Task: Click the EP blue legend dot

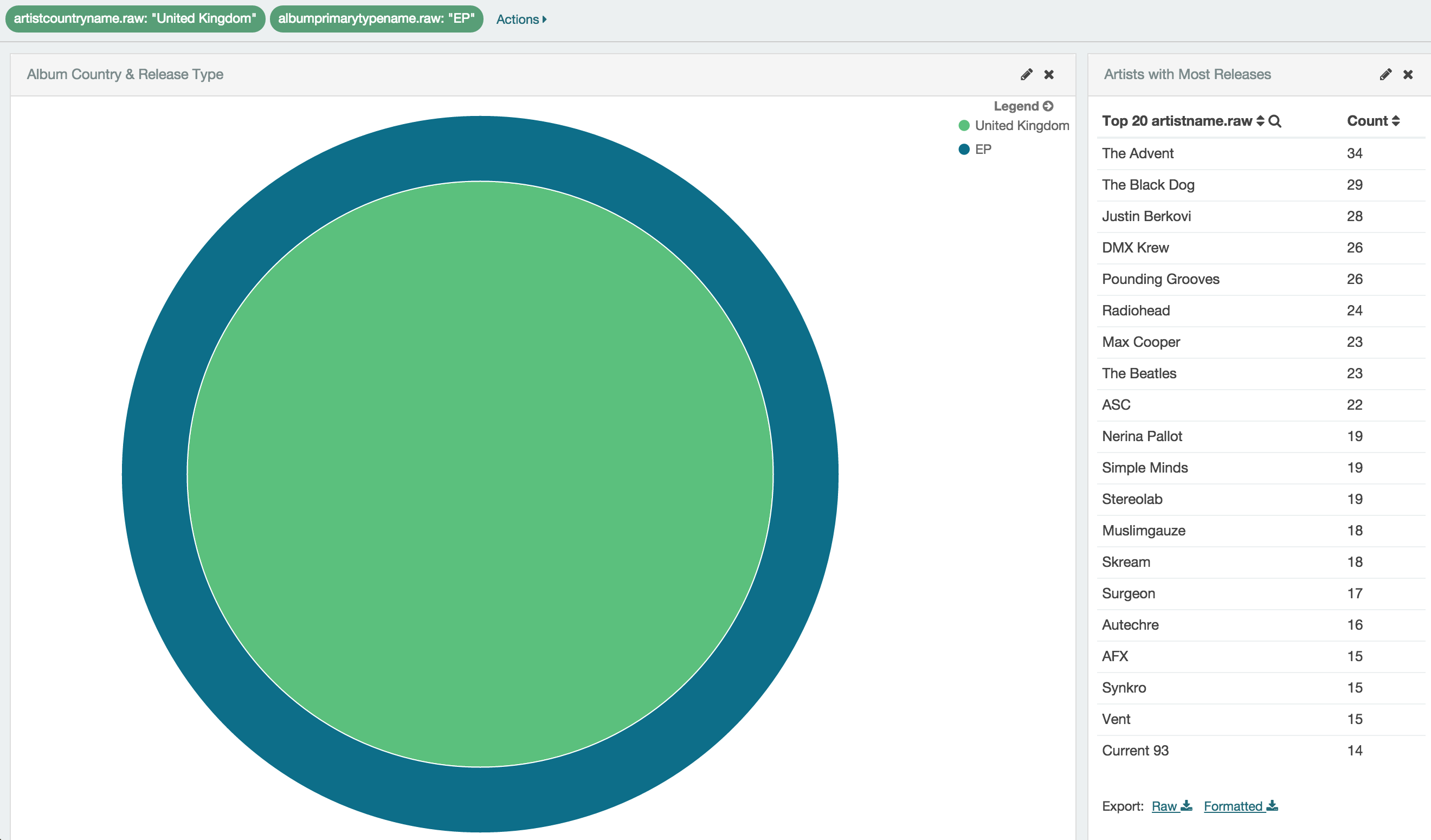Action: coord(964,149)
